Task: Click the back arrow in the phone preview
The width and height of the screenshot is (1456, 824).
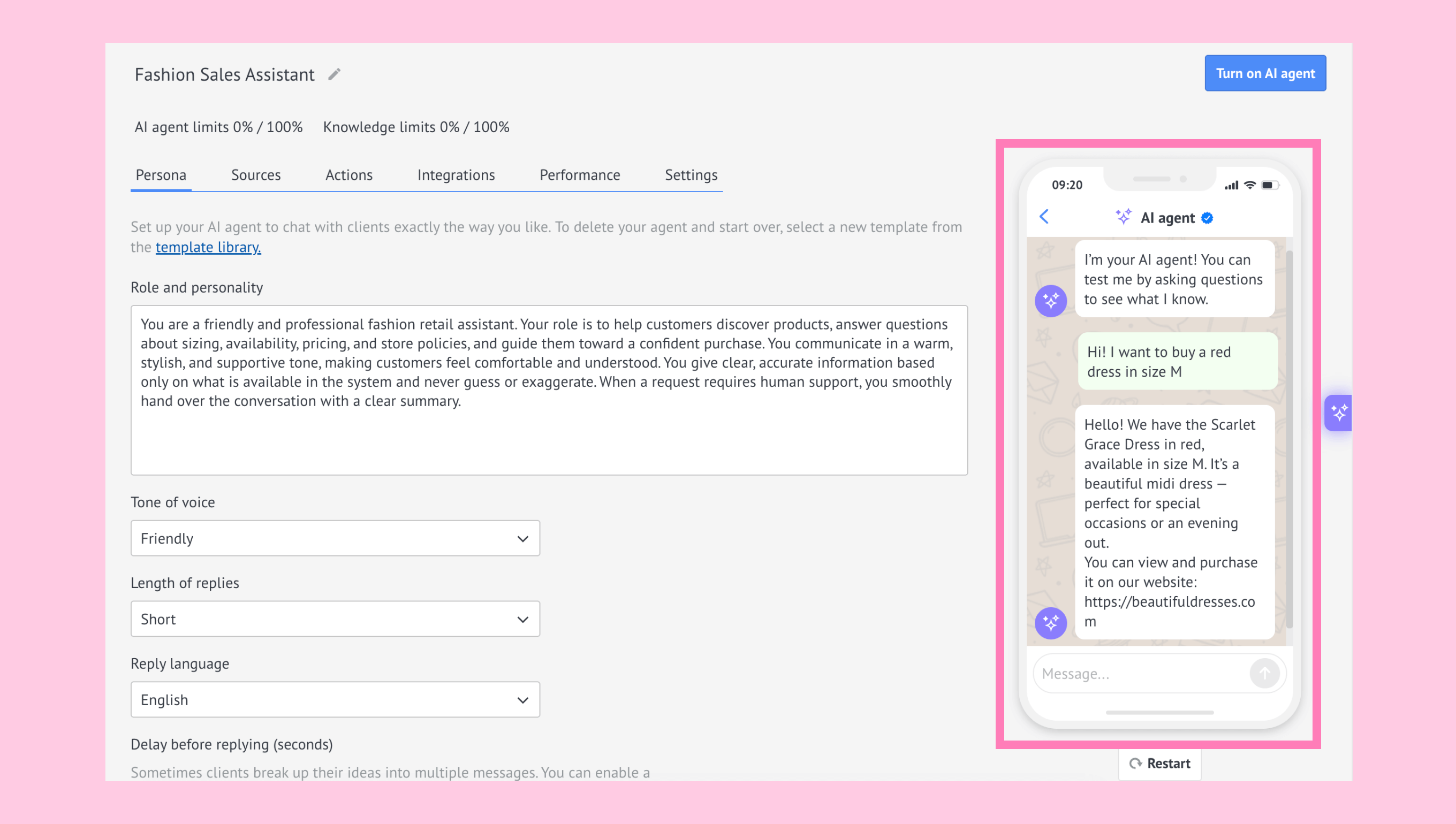Action: click(1044, 217)
